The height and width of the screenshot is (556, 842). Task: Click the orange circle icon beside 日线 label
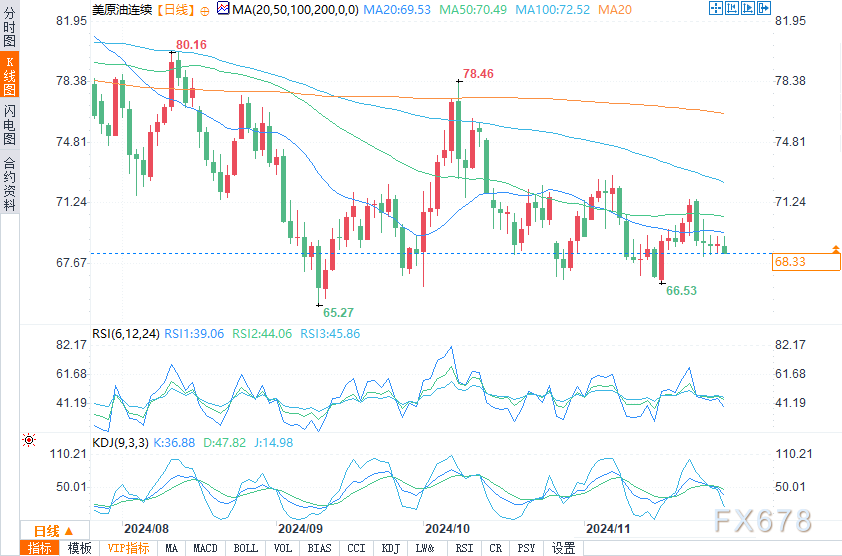pos(205,9)
